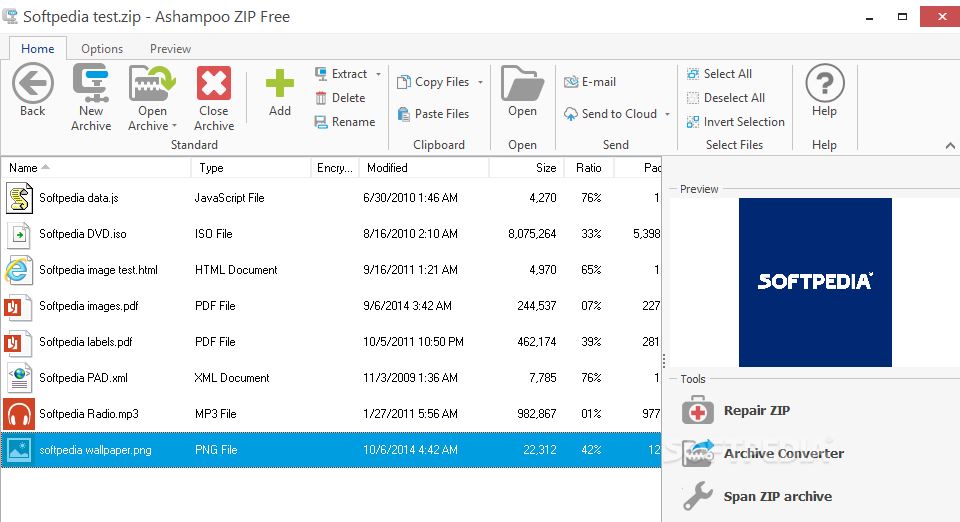Collapse the ribbon with the chevron
This screenshot has width=960, height=522.
tap(950, 146)
